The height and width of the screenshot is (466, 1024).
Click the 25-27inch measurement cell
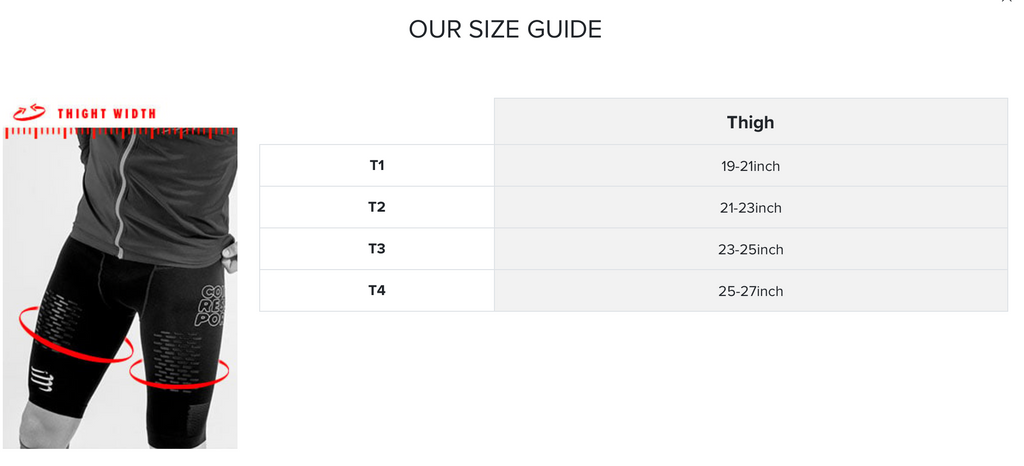[750, 291]
